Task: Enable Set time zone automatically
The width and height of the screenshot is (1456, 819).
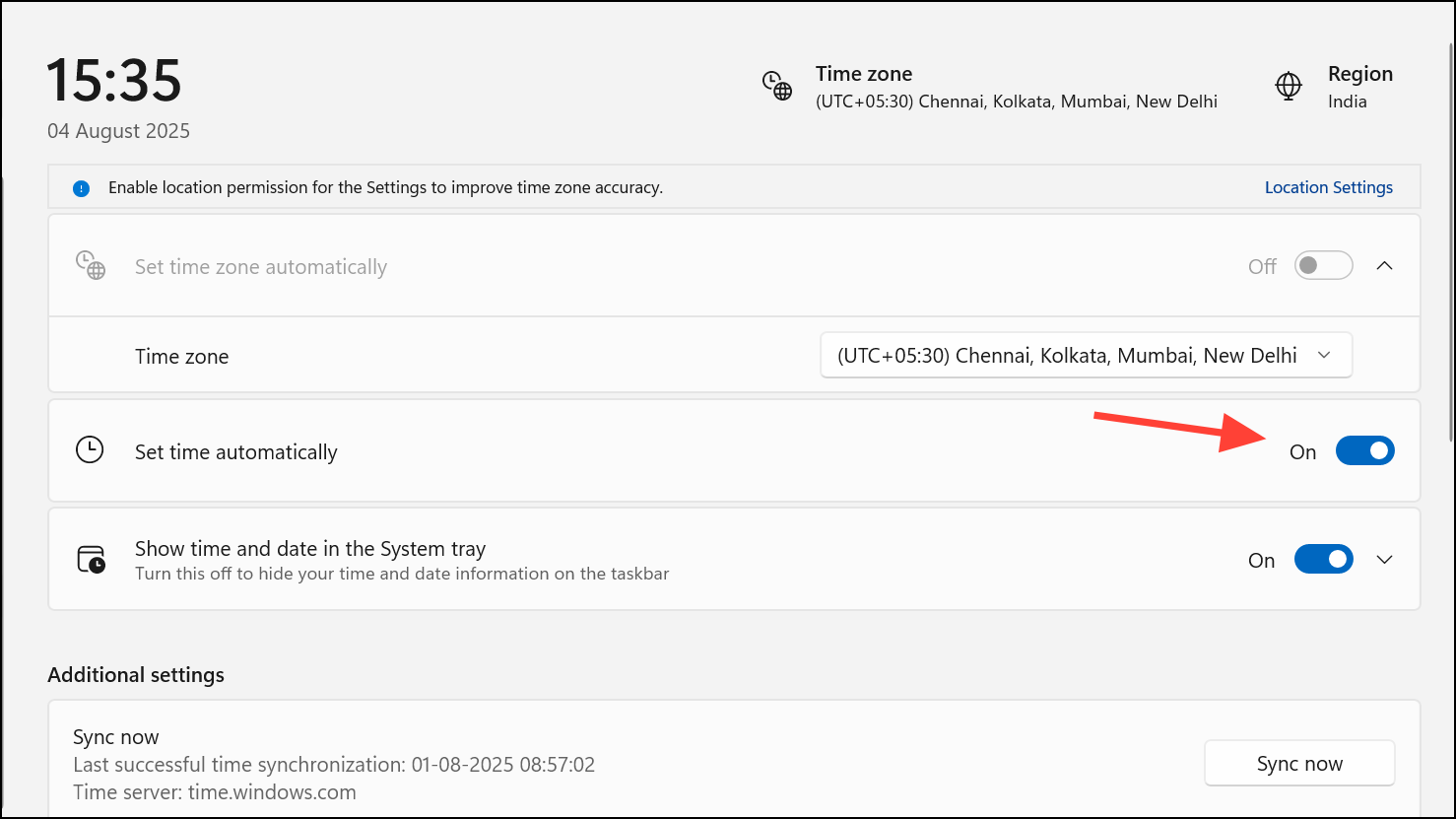Action: click(x=1323, y=265)
